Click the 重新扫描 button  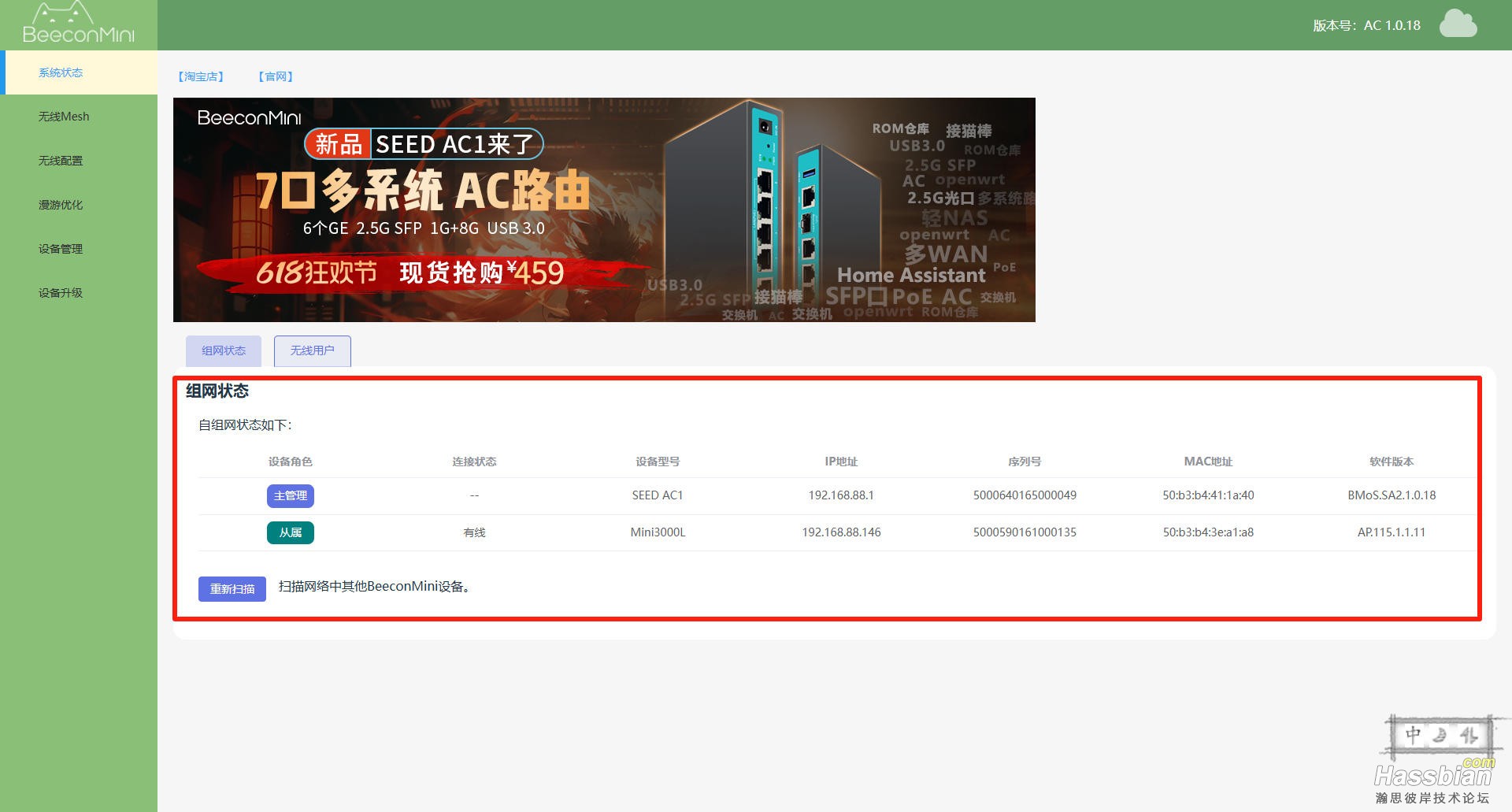[x=232, y=589]
